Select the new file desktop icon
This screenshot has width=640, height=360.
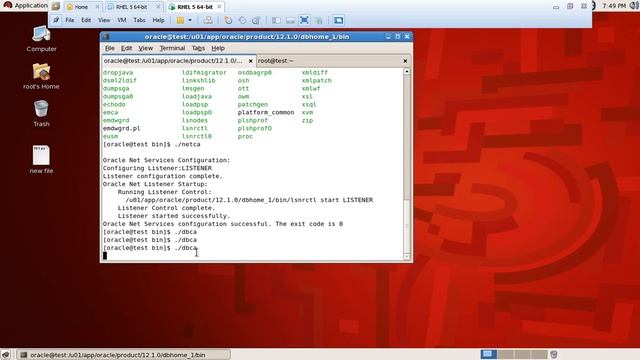(41, 160)
